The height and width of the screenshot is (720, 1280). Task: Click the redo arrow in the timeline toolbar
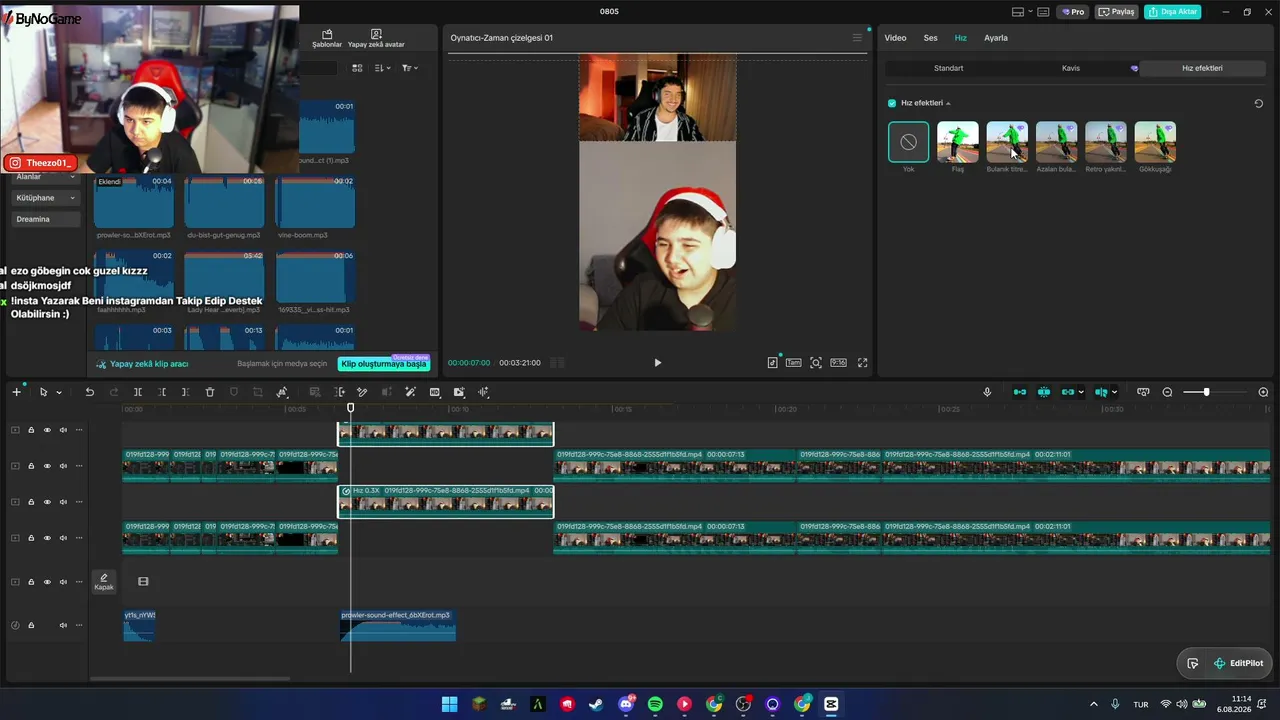pos(113,392)
